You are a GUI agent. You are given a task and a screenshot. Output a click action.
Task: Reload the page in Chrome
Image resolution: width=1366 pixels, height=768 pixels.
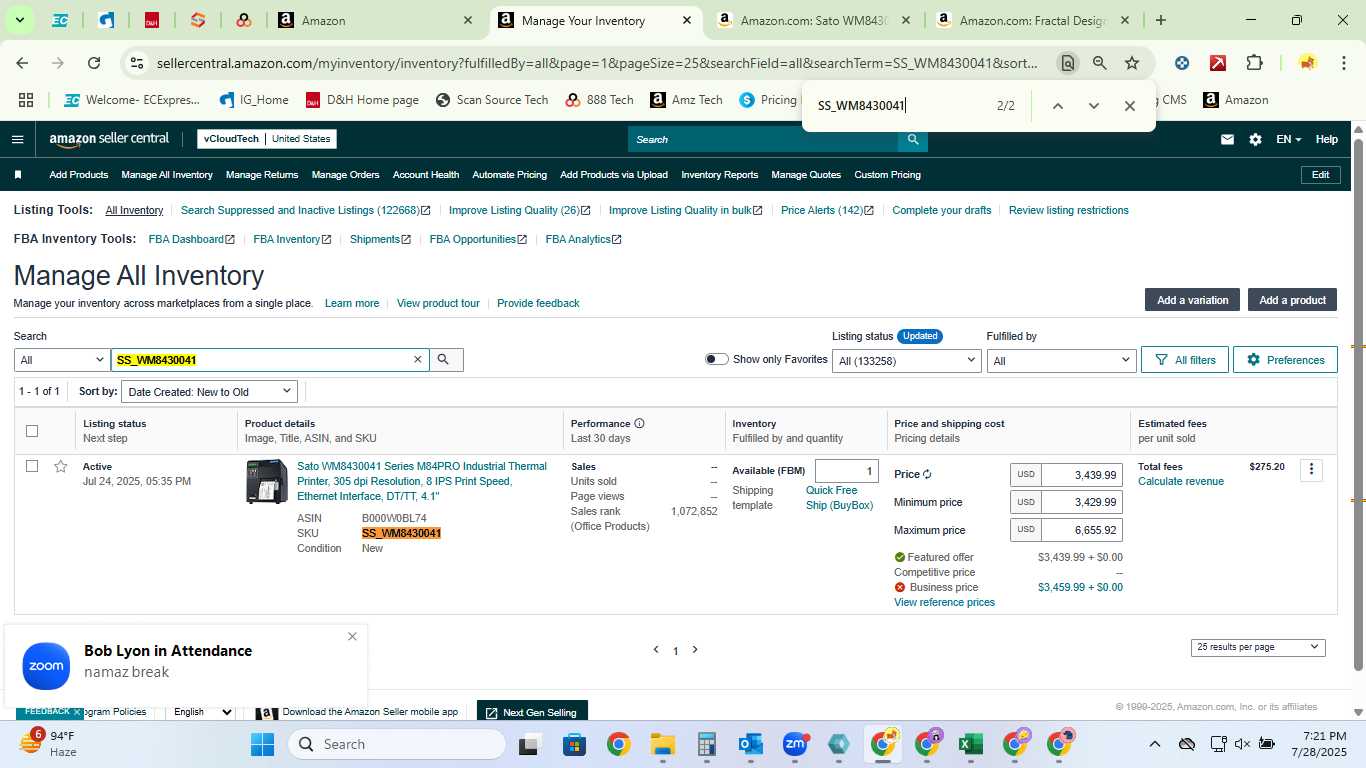94,63
